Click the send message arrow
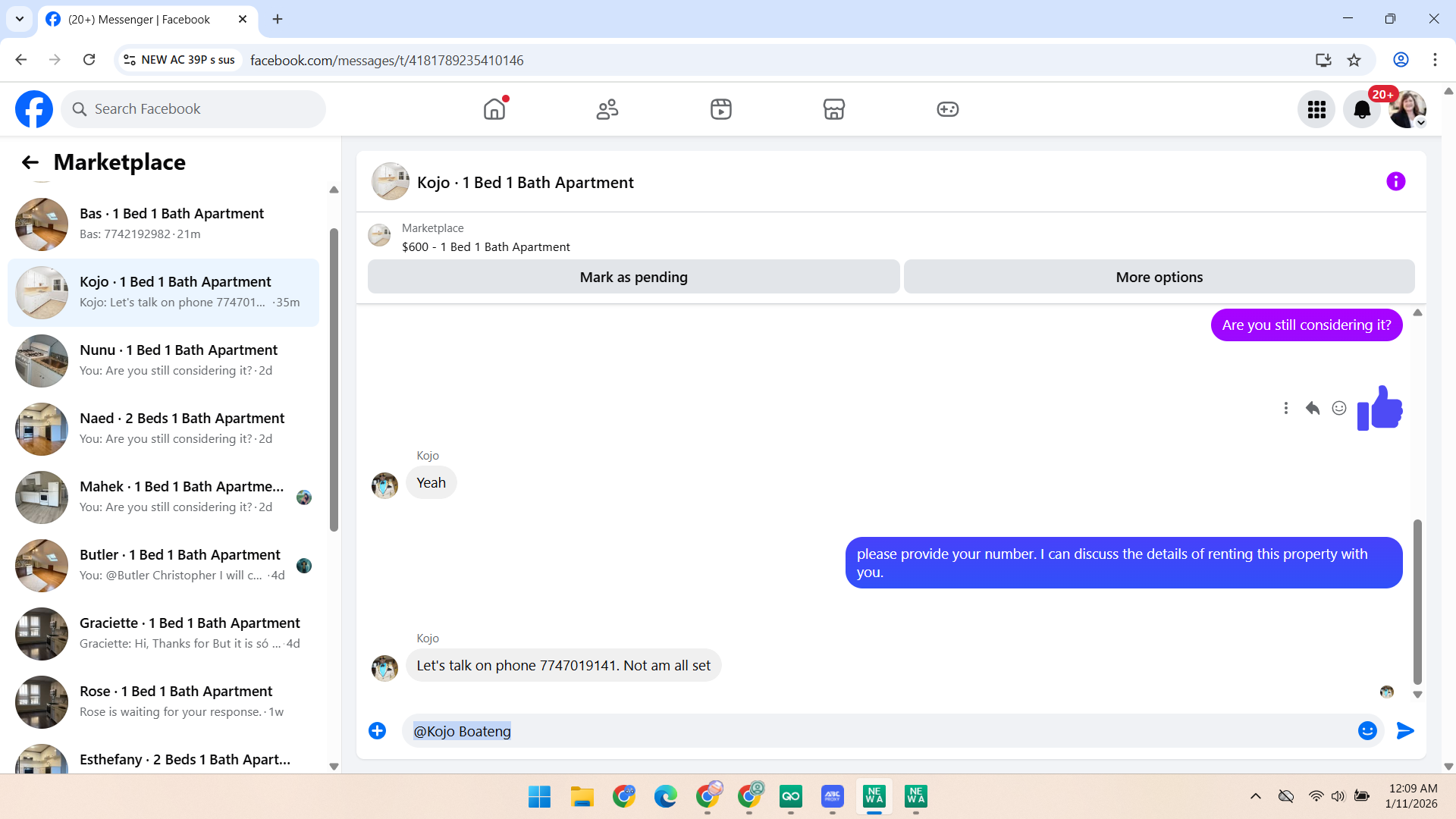 tap(1404, 730)
